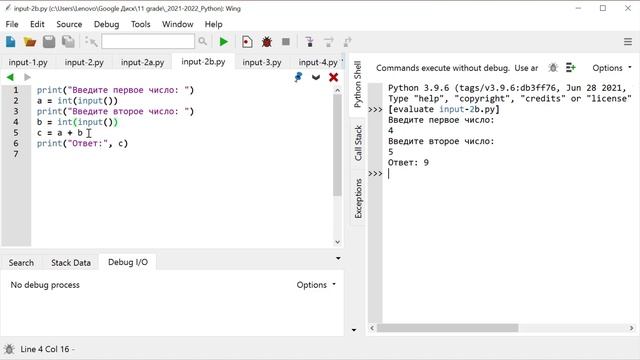
Task: Run the program with the green play button
Action: (223, 42)
